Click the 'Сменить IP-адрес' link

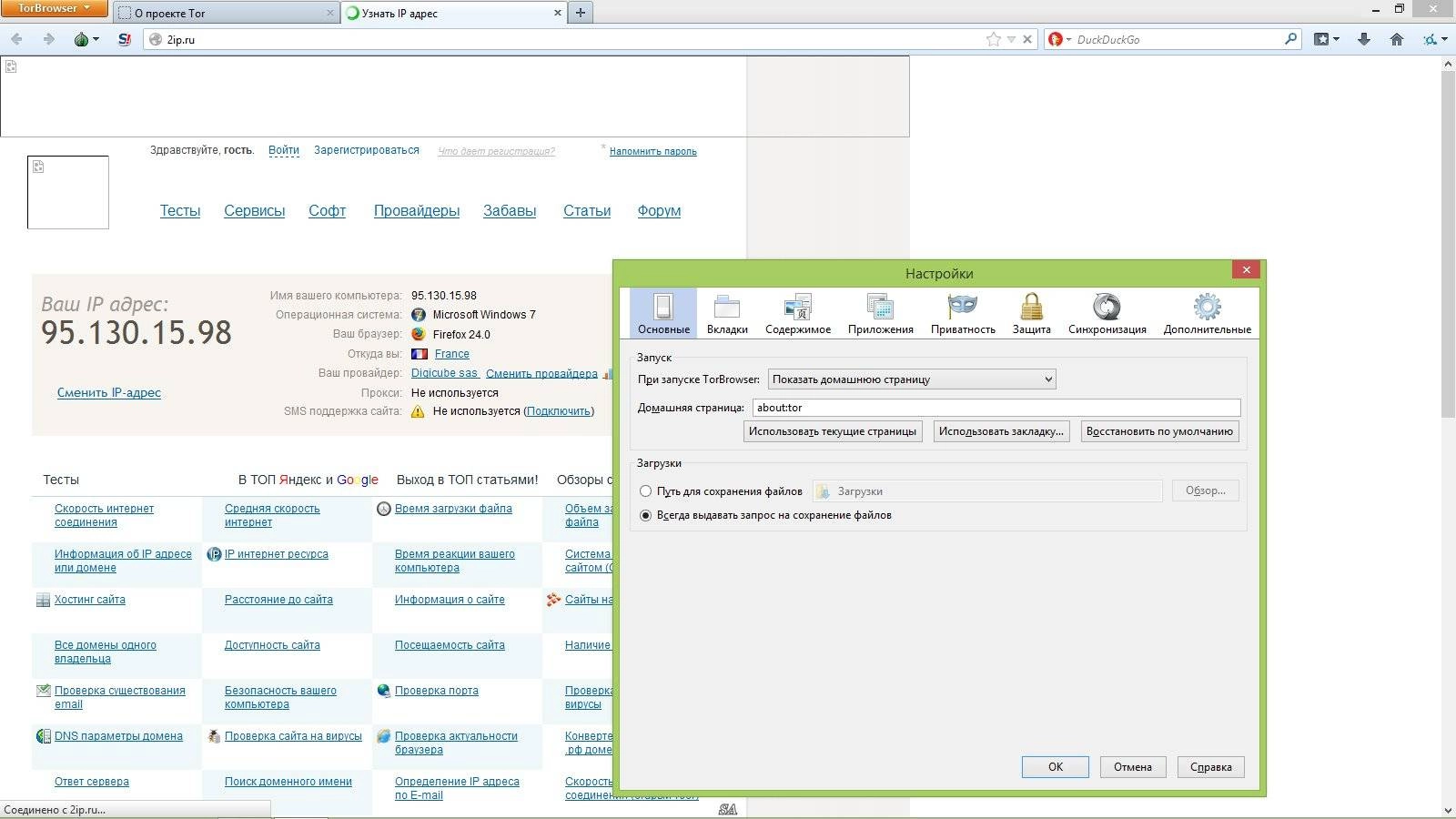(109, 392)
